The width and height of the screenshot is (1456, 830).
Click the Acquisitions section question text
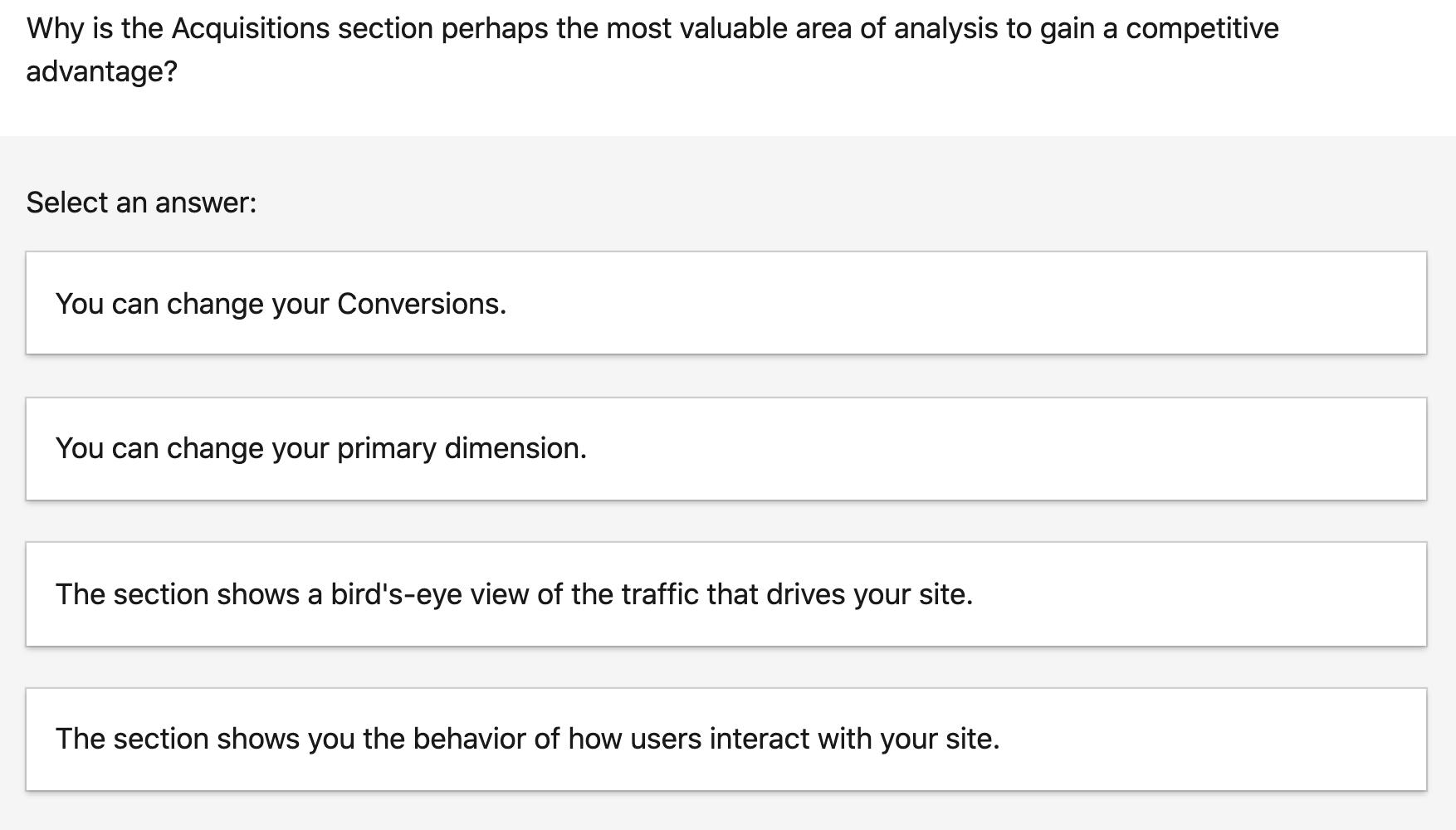coord(652,29)
